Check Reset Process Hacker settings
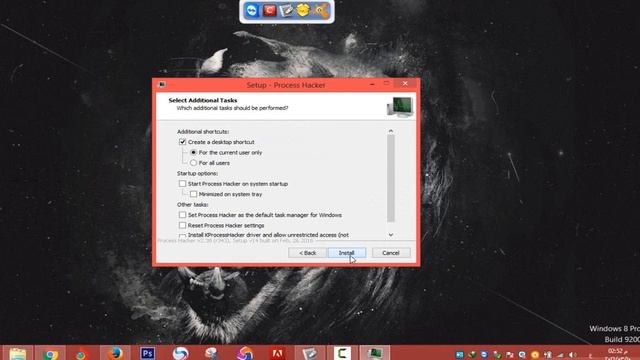Viewport: 640px width, 360px height. coord(182,225)
